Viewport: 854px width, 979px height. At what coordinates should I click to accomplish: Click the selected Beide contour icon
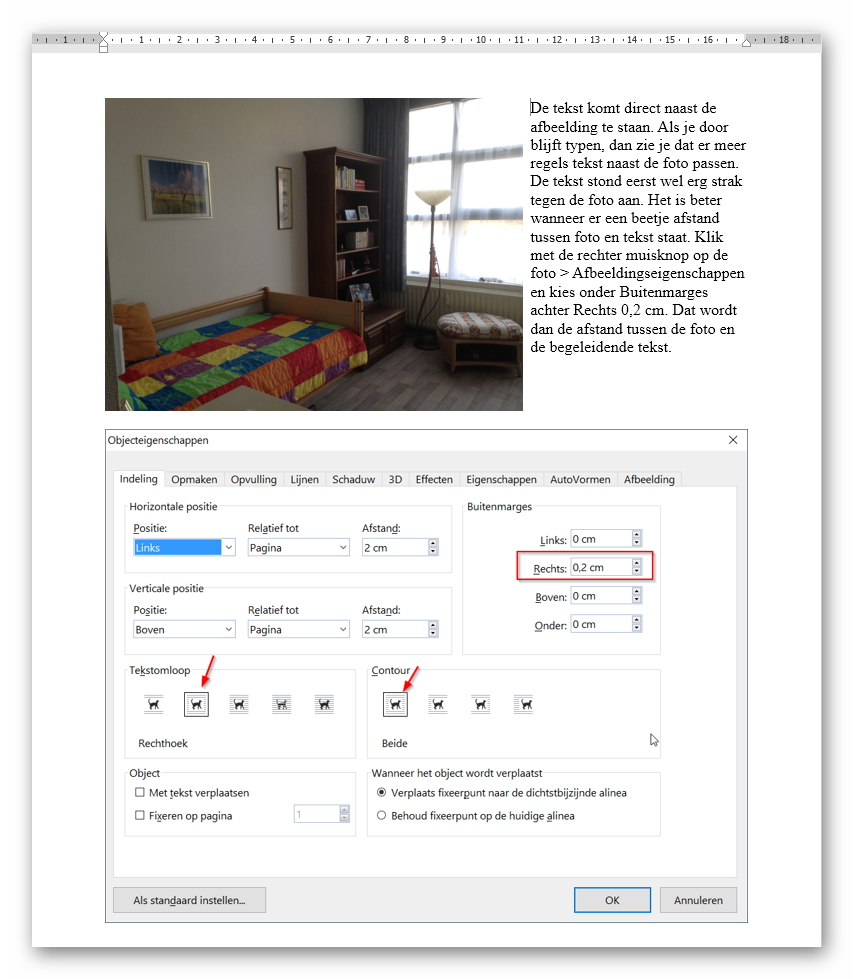pos(395,704)
